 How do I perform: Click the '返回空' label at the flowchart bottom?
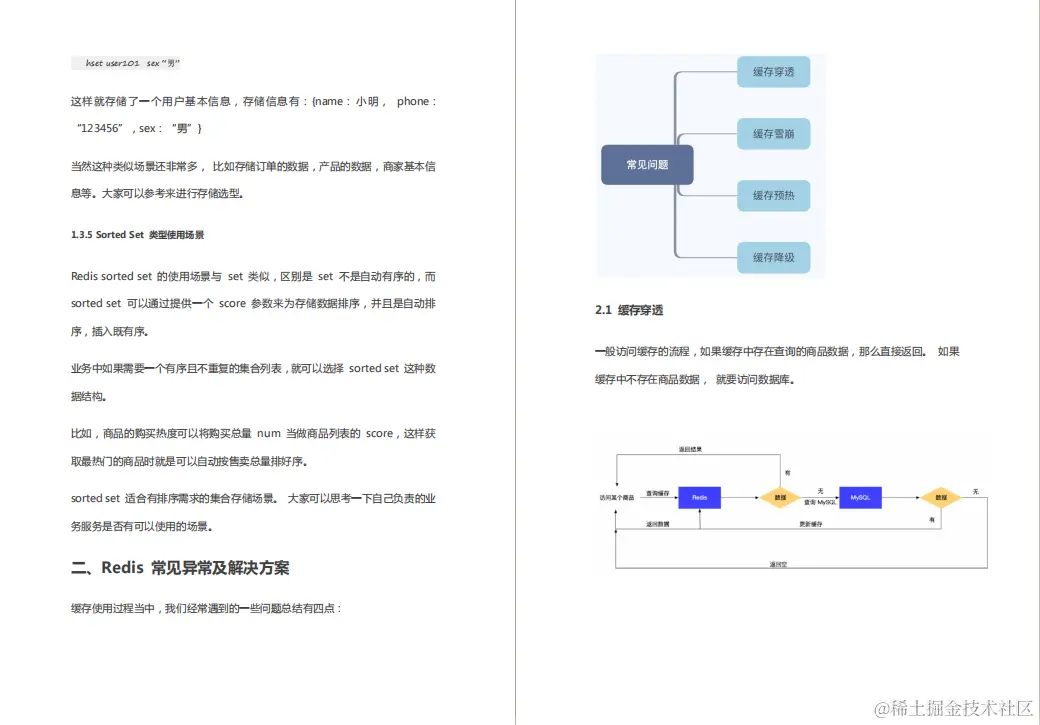coord(778,564)
